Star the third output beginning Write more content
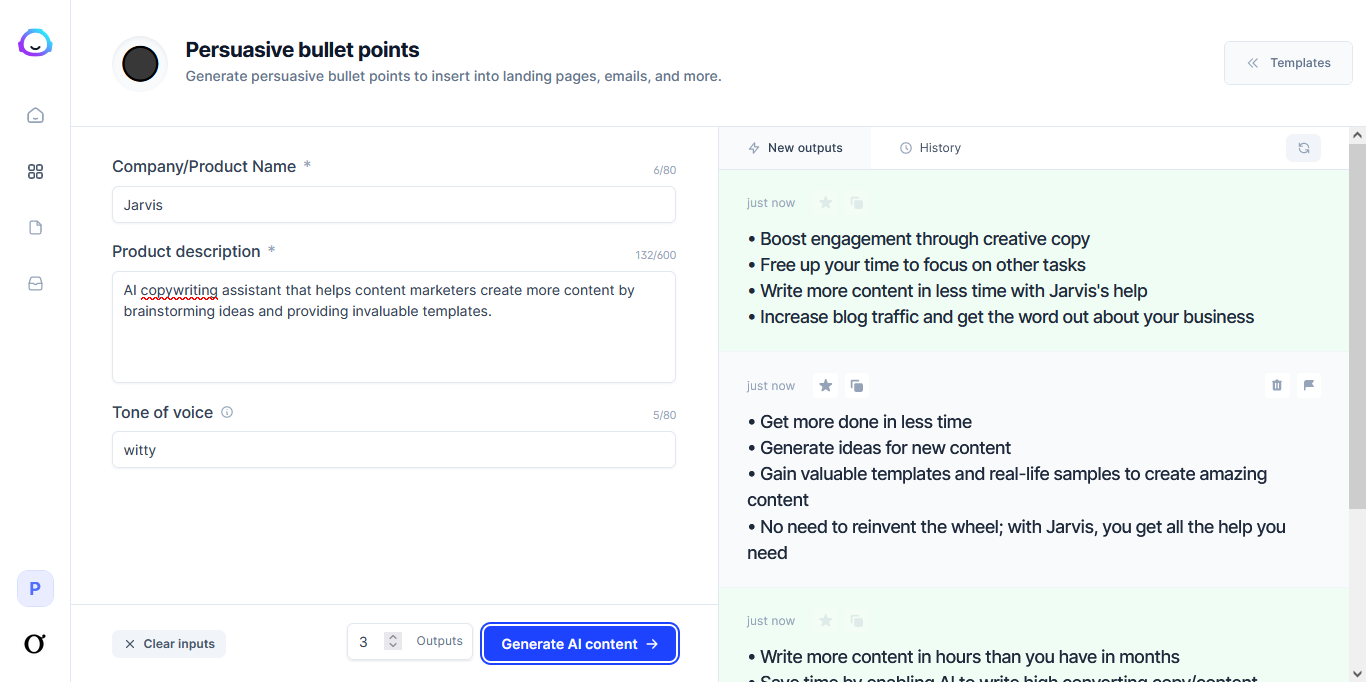This screenshot has height=683, width=1366. [825, 621]
